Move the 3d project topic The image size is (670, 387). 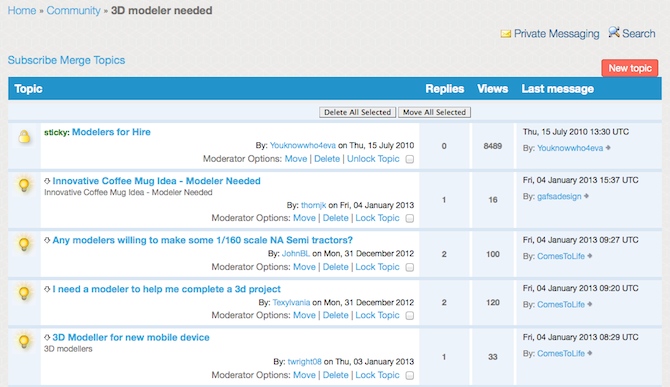304,315
